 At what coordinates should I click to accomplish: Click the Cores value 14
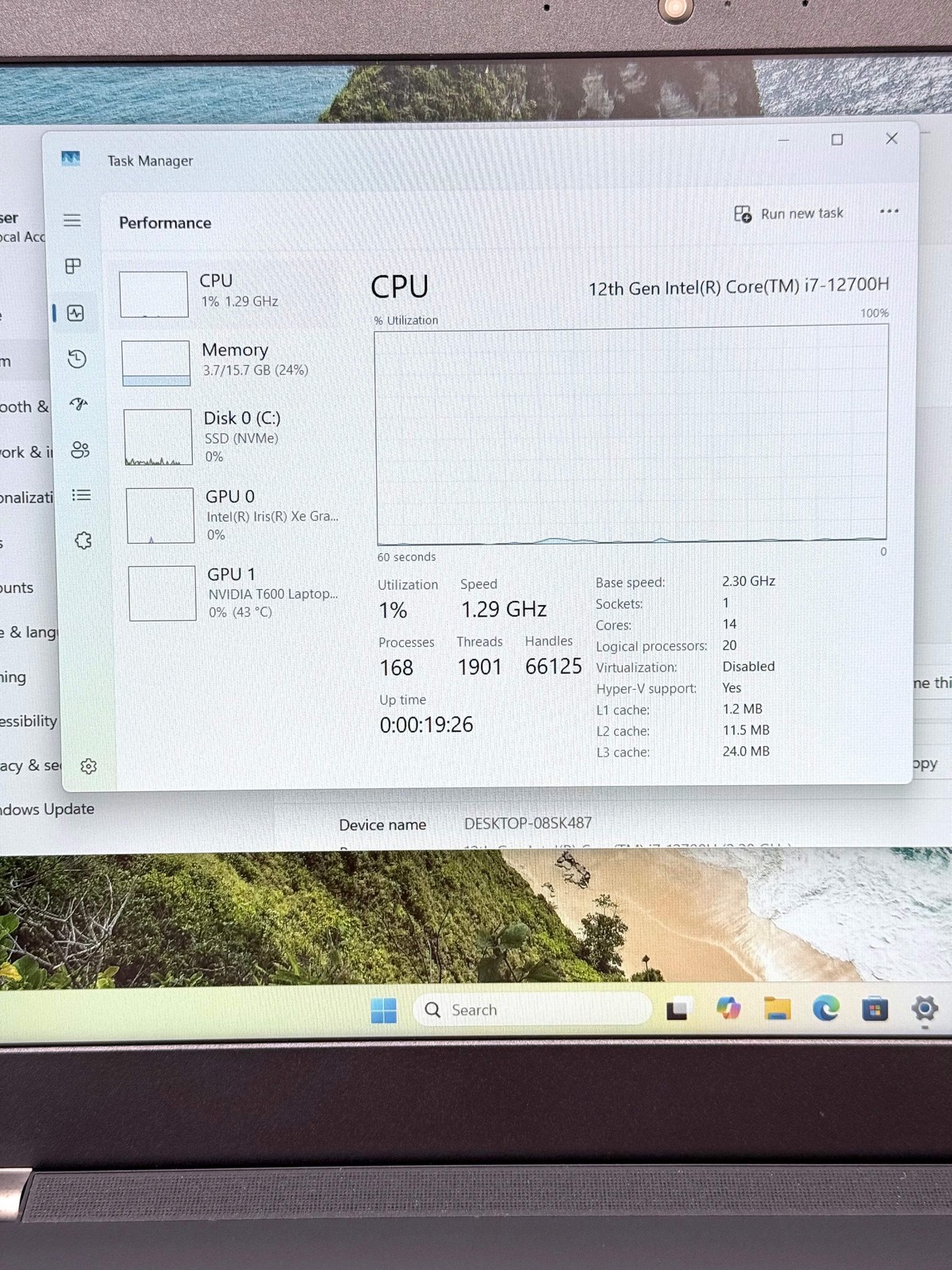tap(729, 624)
